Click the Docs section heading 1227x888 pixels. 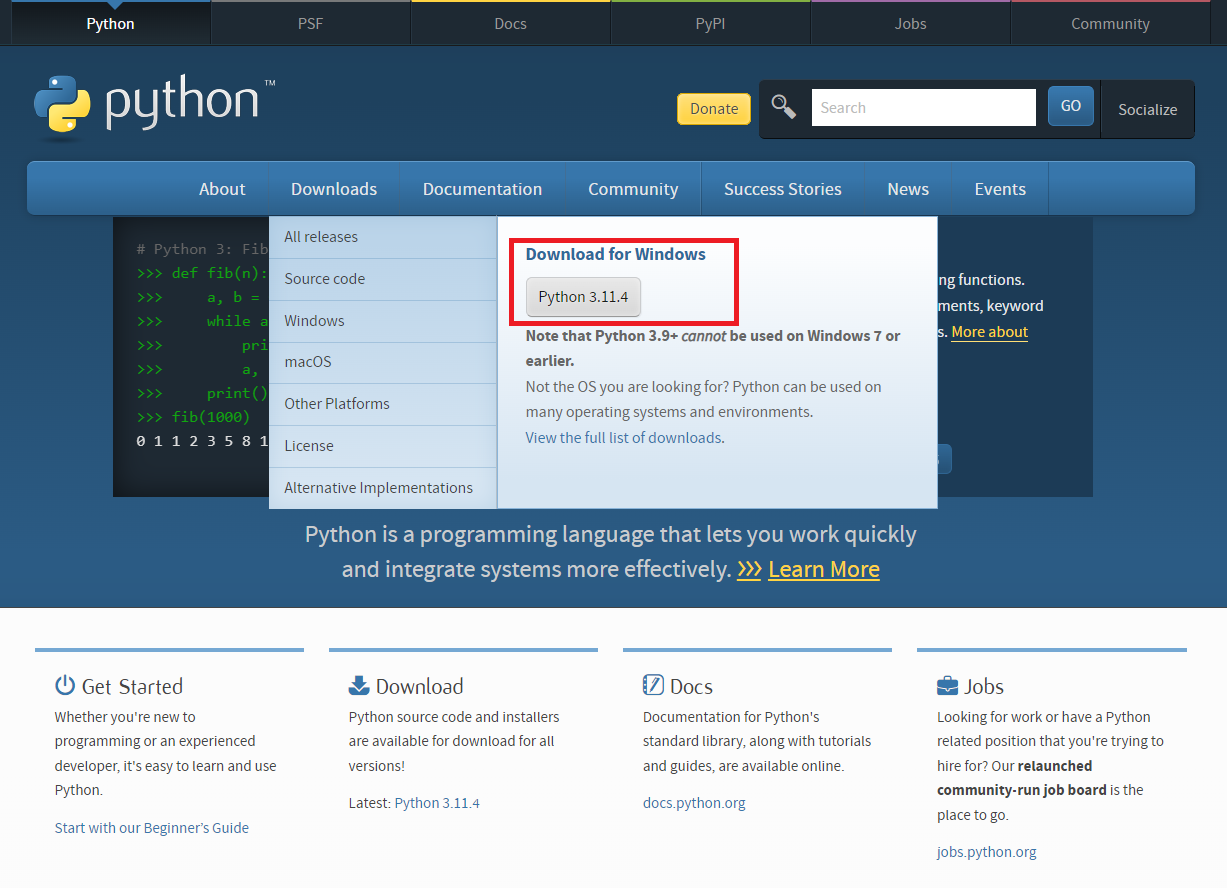(691, 686)
